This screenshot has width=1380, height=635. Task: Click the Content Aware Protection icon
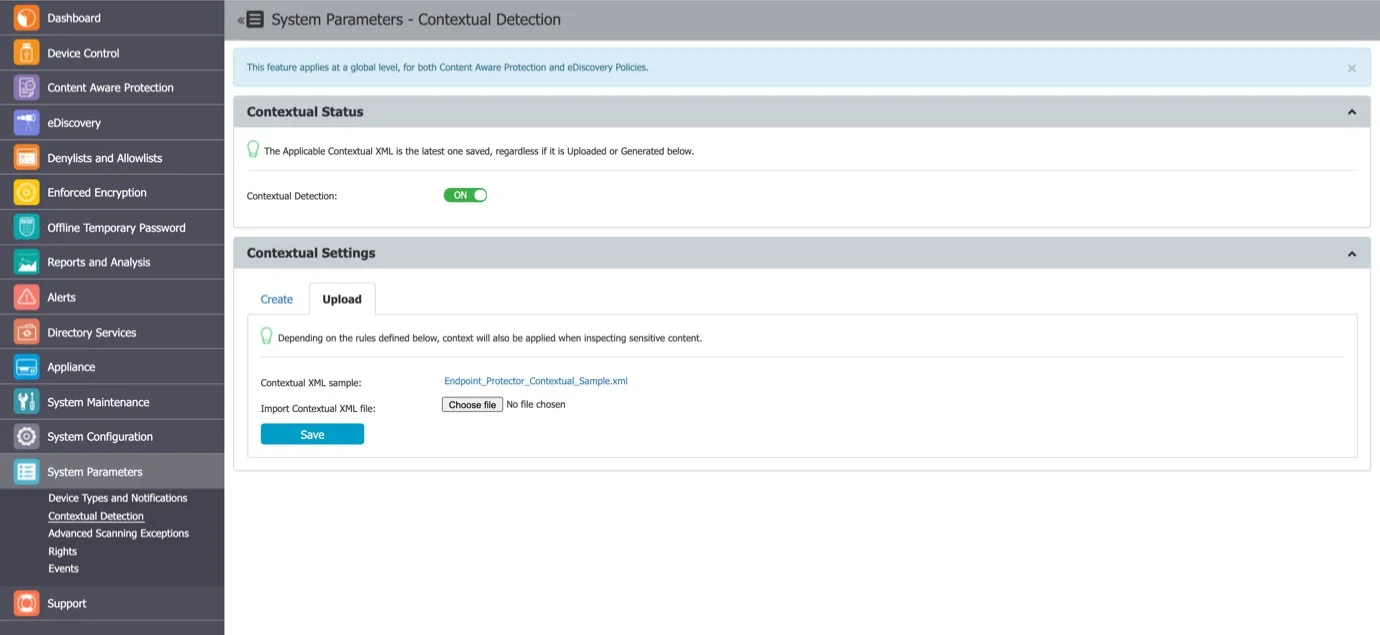tap(26, 88)
